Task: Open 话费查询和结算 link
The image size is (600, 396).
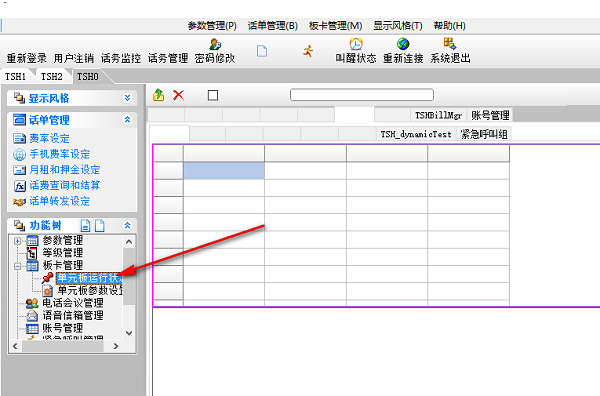Action: click(65, 185)
